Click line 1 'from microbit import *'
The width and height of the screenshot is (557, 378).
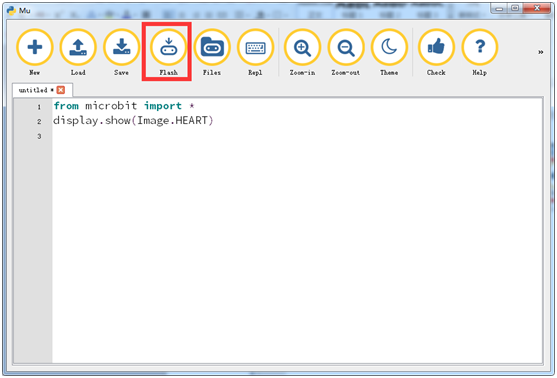[124, 106]
